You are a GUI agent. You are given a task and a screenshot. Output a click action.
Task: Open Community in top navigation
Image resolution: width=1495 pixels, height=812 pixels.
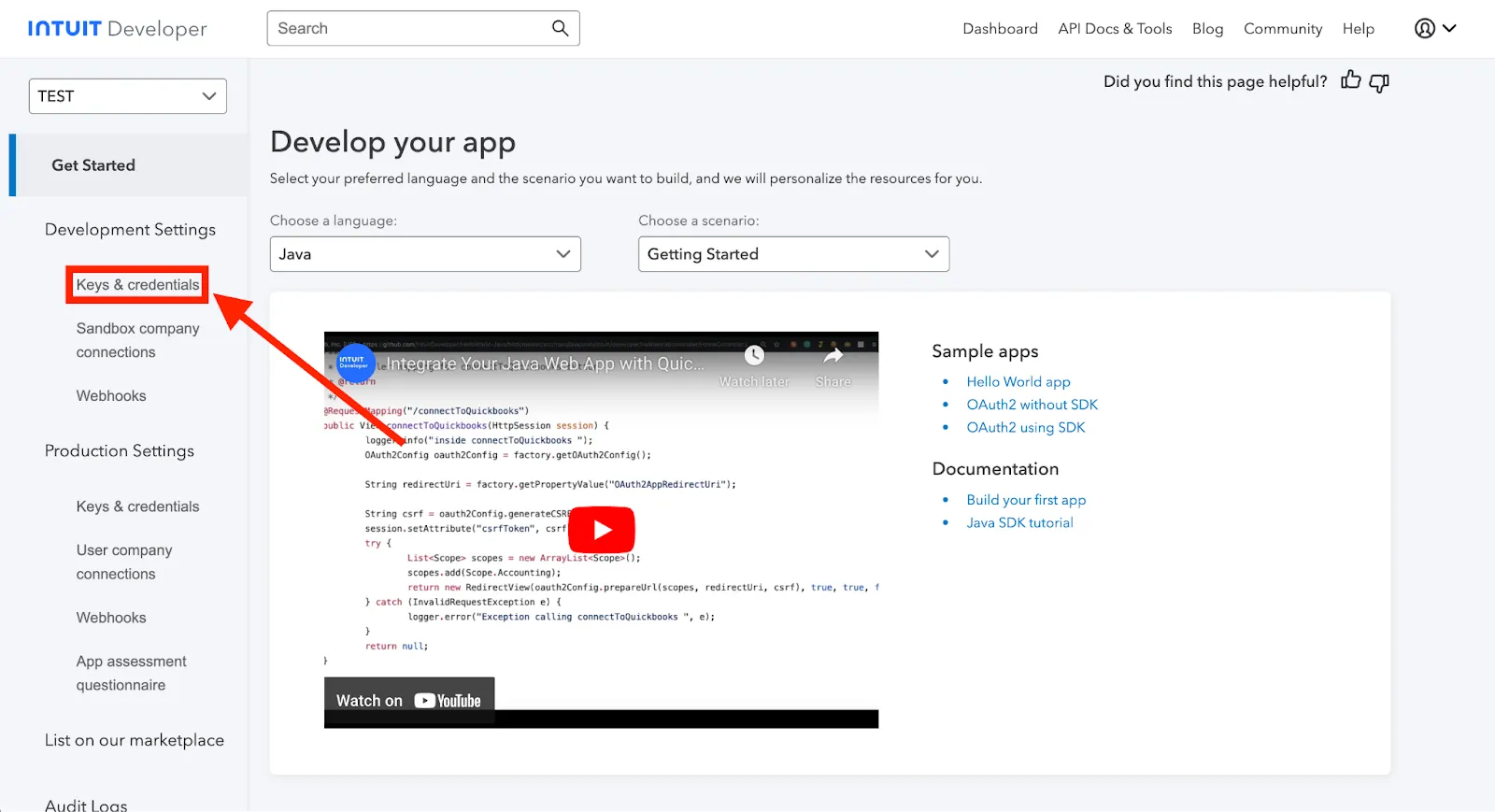coord(1283,29)
